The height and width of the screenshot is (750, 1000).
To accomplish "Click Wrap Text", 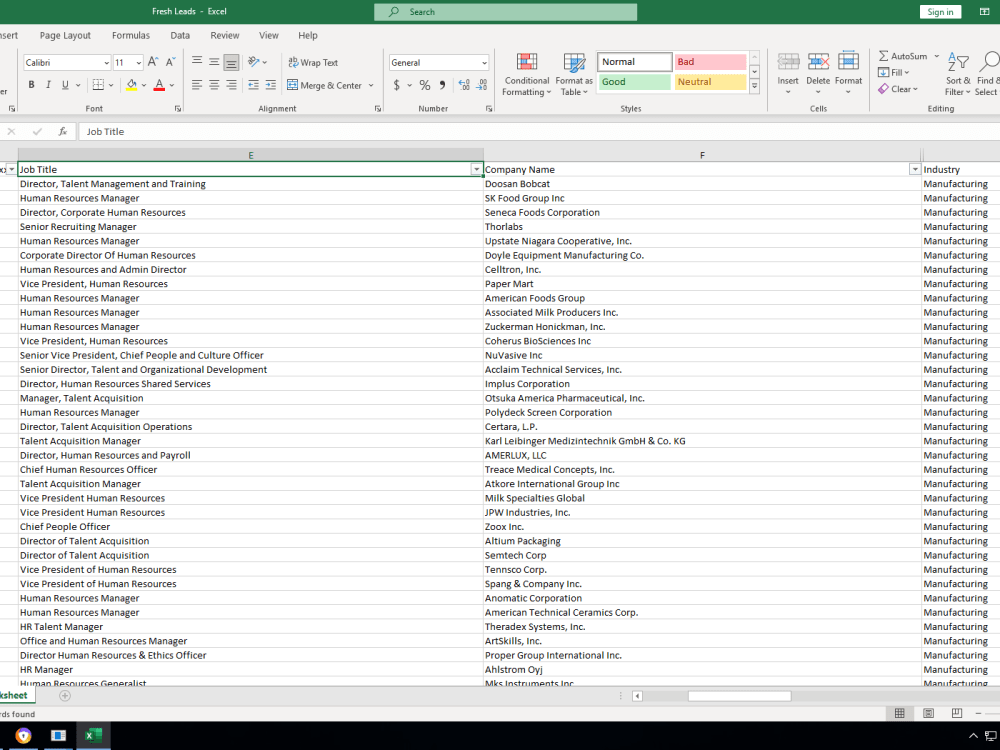I will tap(313, 62).
